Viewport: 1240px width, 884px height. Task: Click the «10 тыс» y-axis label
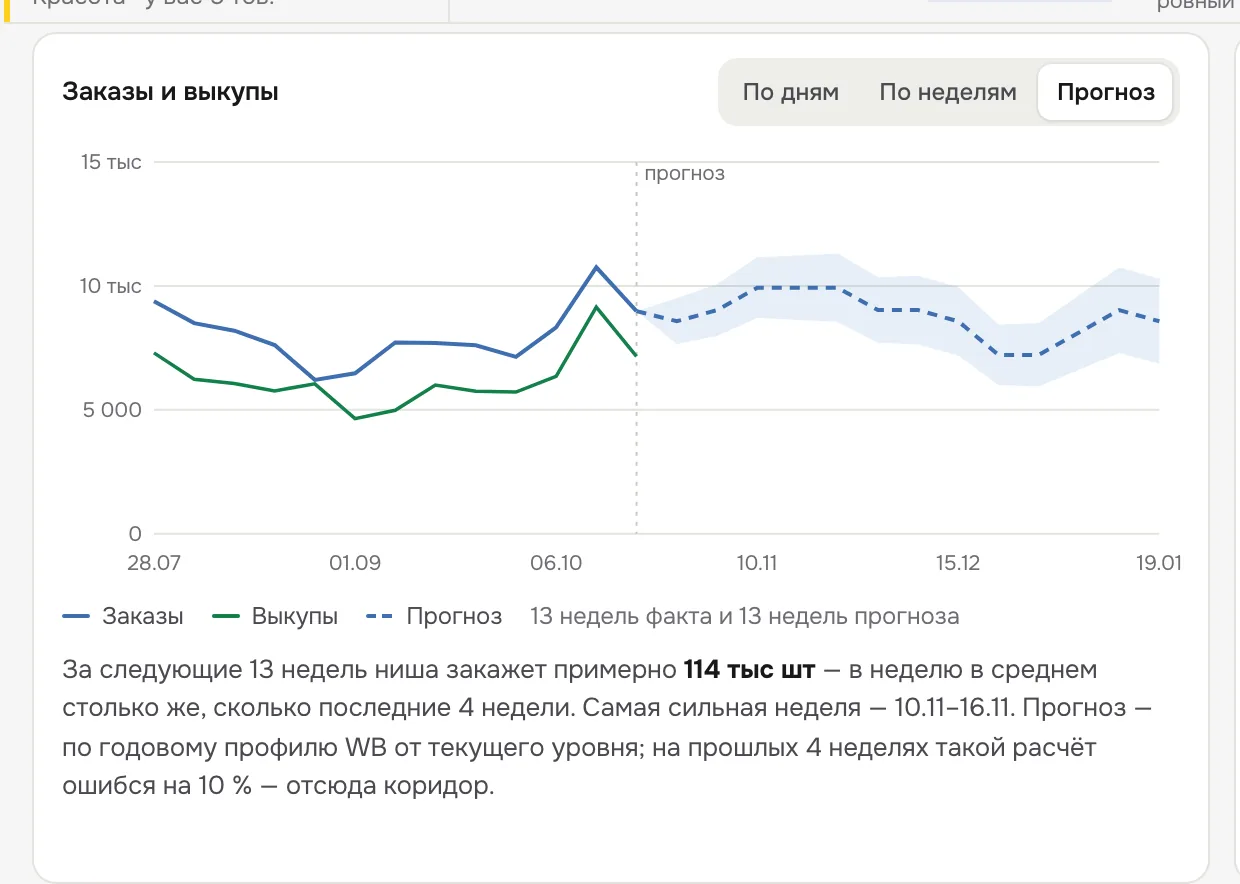tap(112, 286)
